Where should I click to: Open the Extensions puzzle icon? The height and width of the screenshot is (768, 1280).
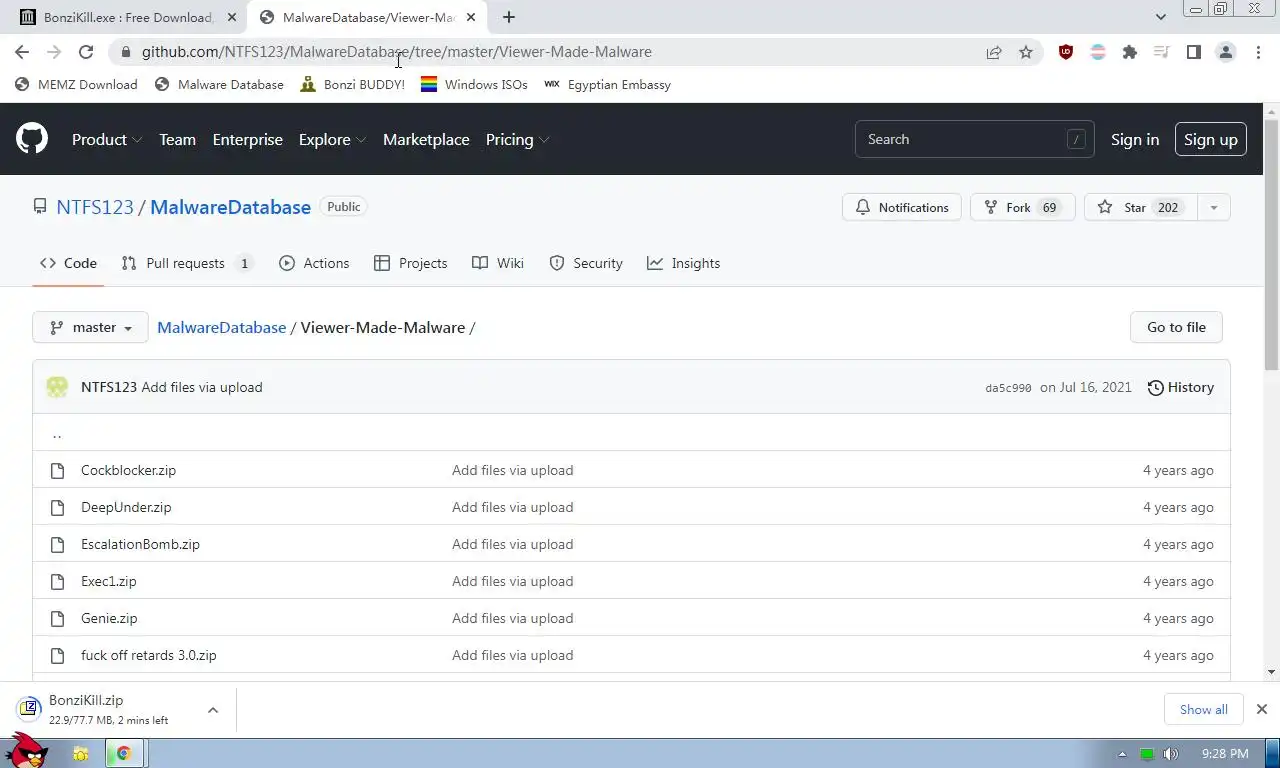tap(1130, 52)
